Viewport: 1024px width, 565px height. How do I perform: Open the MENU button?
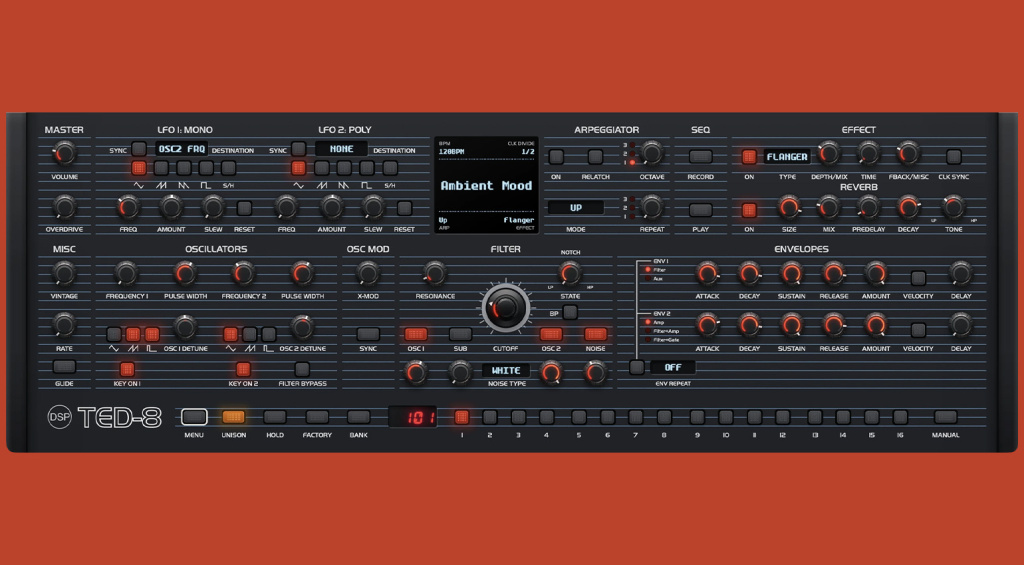(194, 417)
